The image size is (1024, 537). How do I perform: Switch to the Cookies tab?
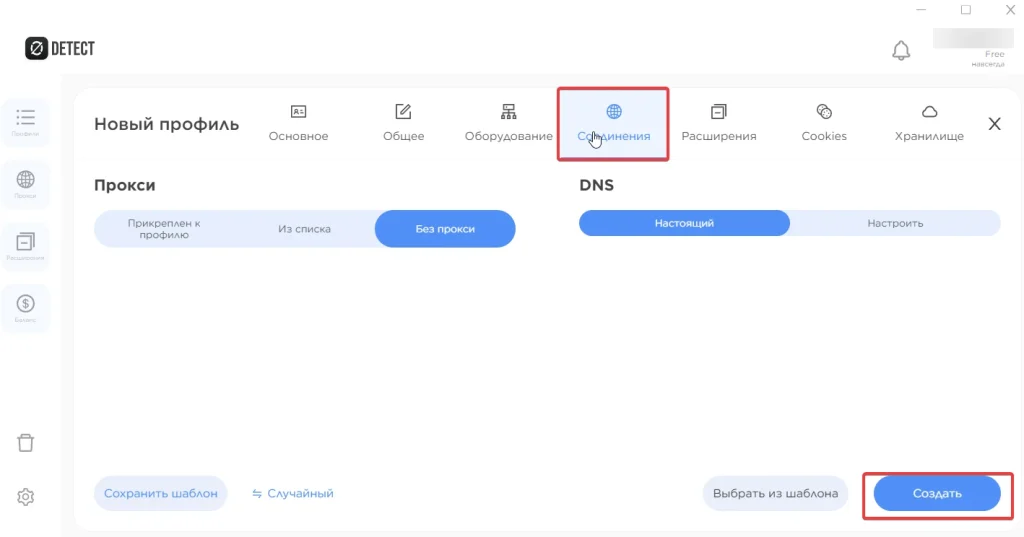coord(824,123)
